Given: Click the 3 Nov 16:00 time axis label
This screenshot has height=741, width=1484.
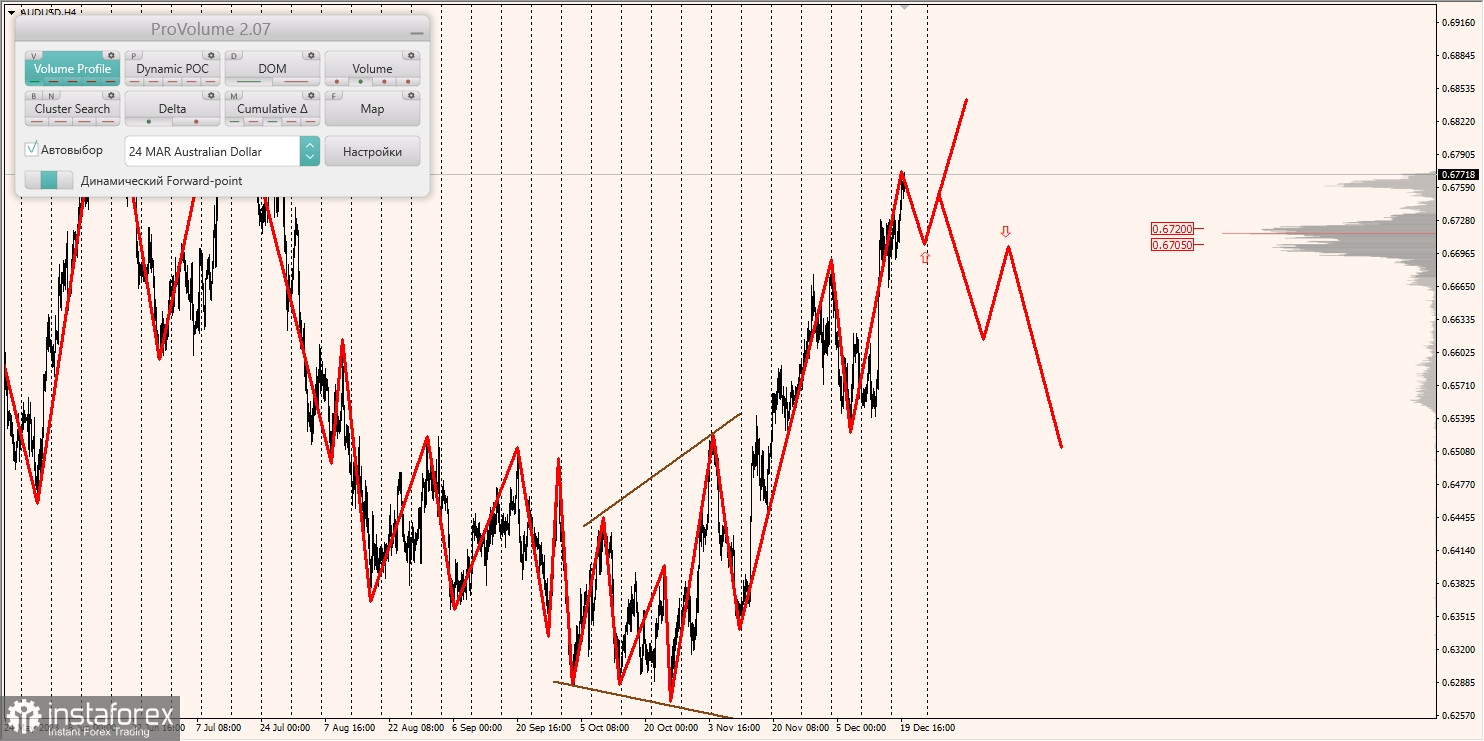Looking at the screenshot, I should (x=734, y=728).
